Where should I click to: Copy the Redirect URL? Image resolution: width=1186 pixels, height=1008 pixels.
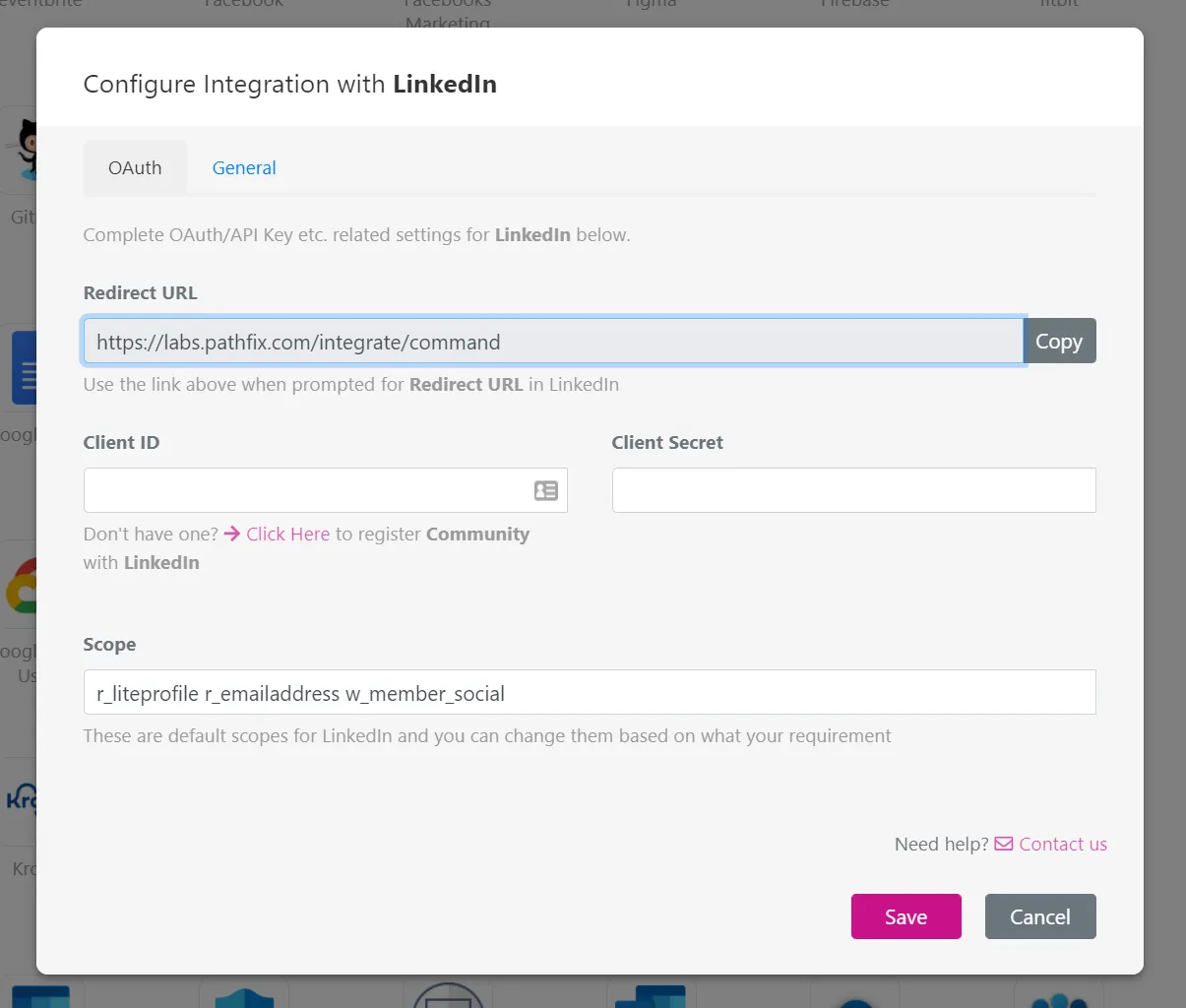tap(1059, 342)
